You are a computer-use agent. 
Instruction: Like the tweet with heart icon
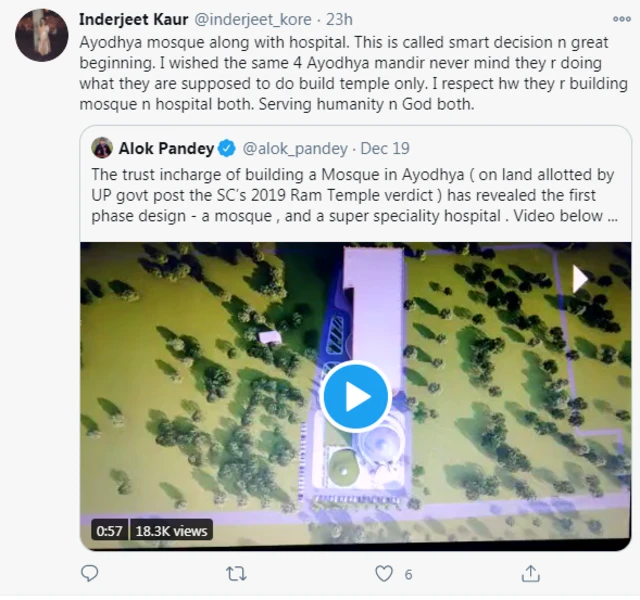pos(384,574)
